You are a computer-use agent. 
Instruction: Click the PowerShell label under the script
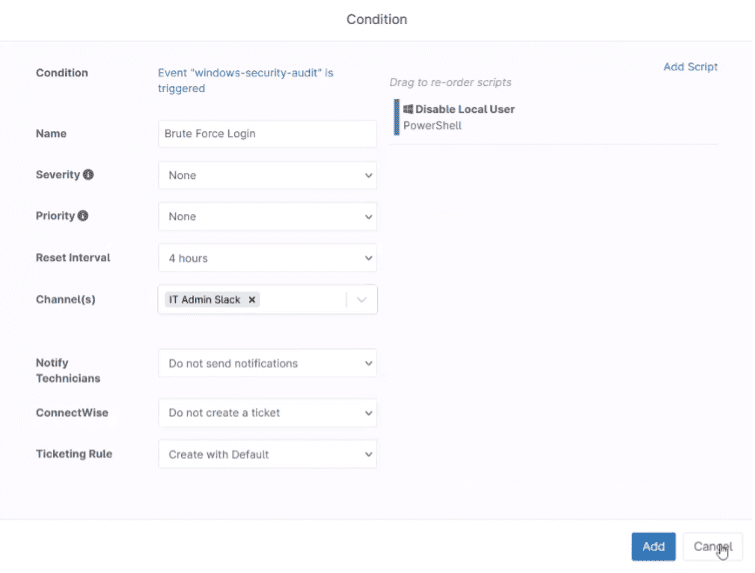[x=432, y=126]
